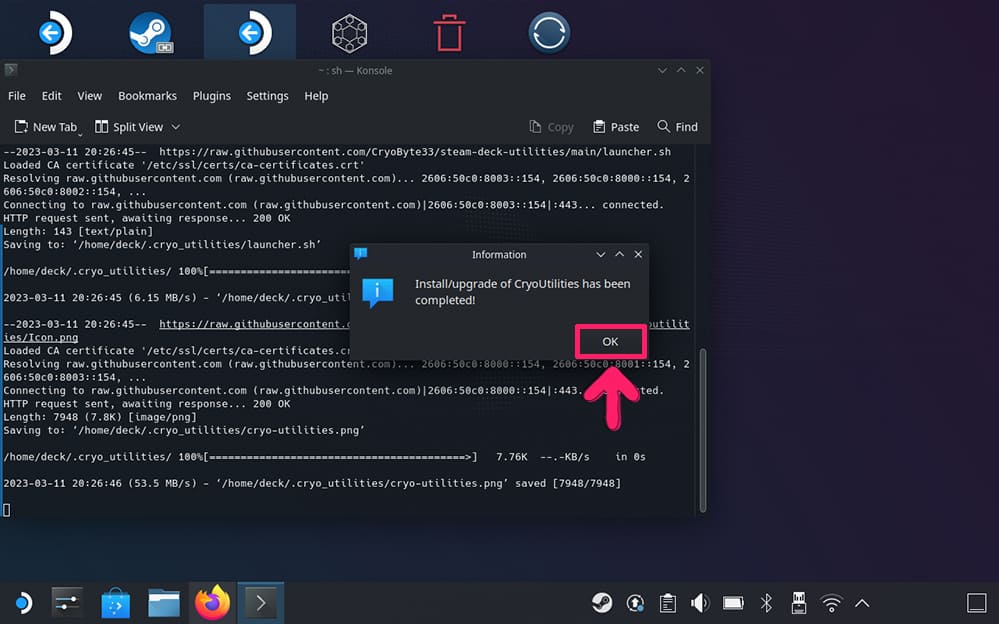
Task: Click the Copy toolbar button
Action: (x=551, y=127)
